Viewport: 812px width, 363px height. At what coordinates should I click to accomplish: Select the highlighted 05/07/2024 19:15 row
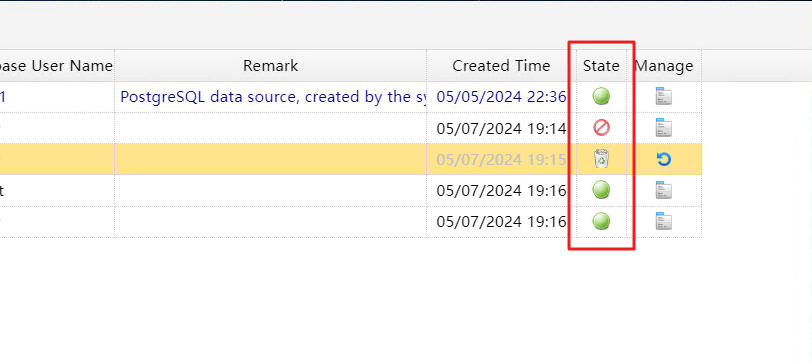(351, 159)
